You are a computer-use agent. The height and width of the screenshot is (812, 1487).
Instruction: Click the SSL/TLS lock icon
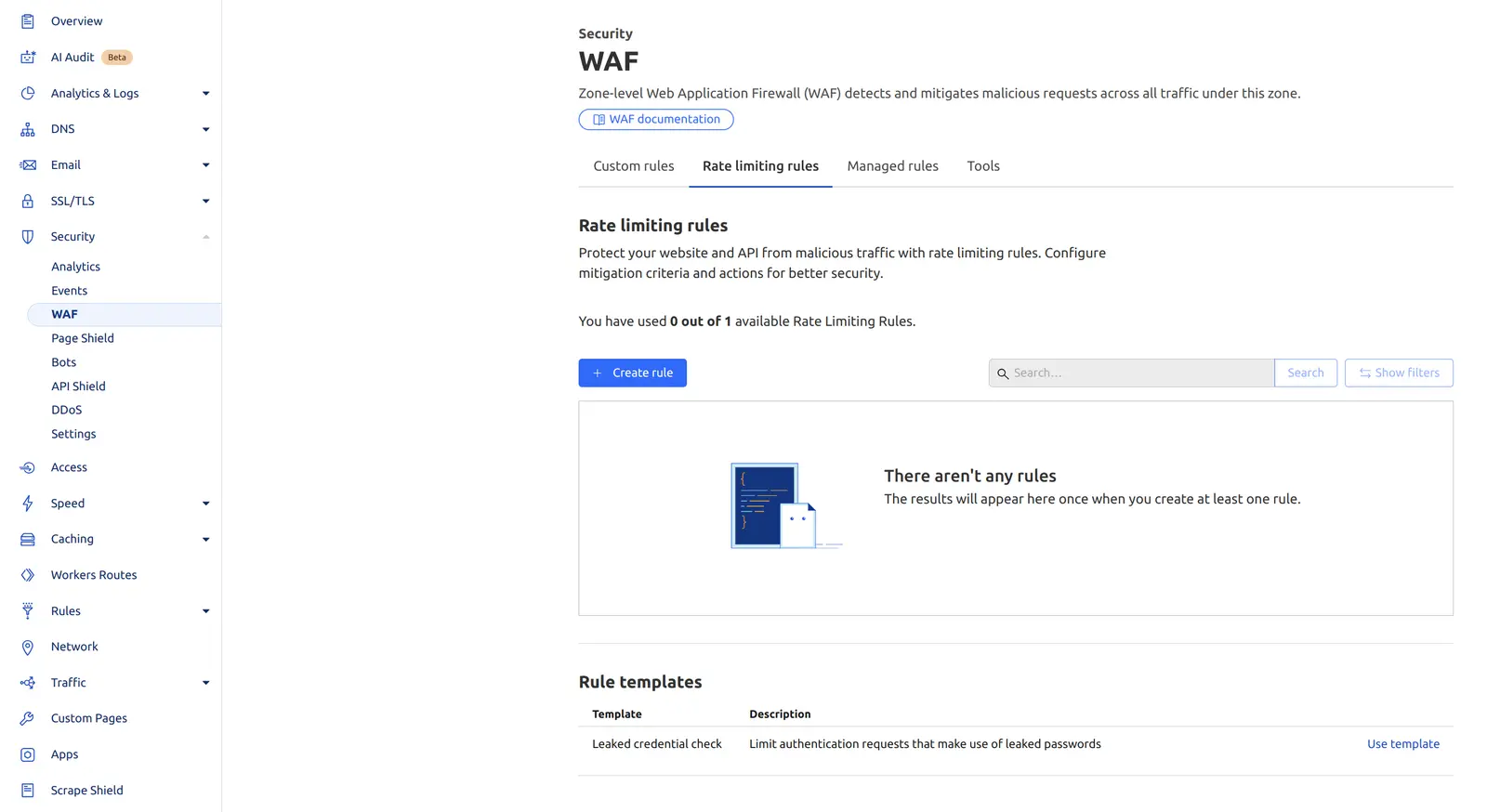point(28,201)
